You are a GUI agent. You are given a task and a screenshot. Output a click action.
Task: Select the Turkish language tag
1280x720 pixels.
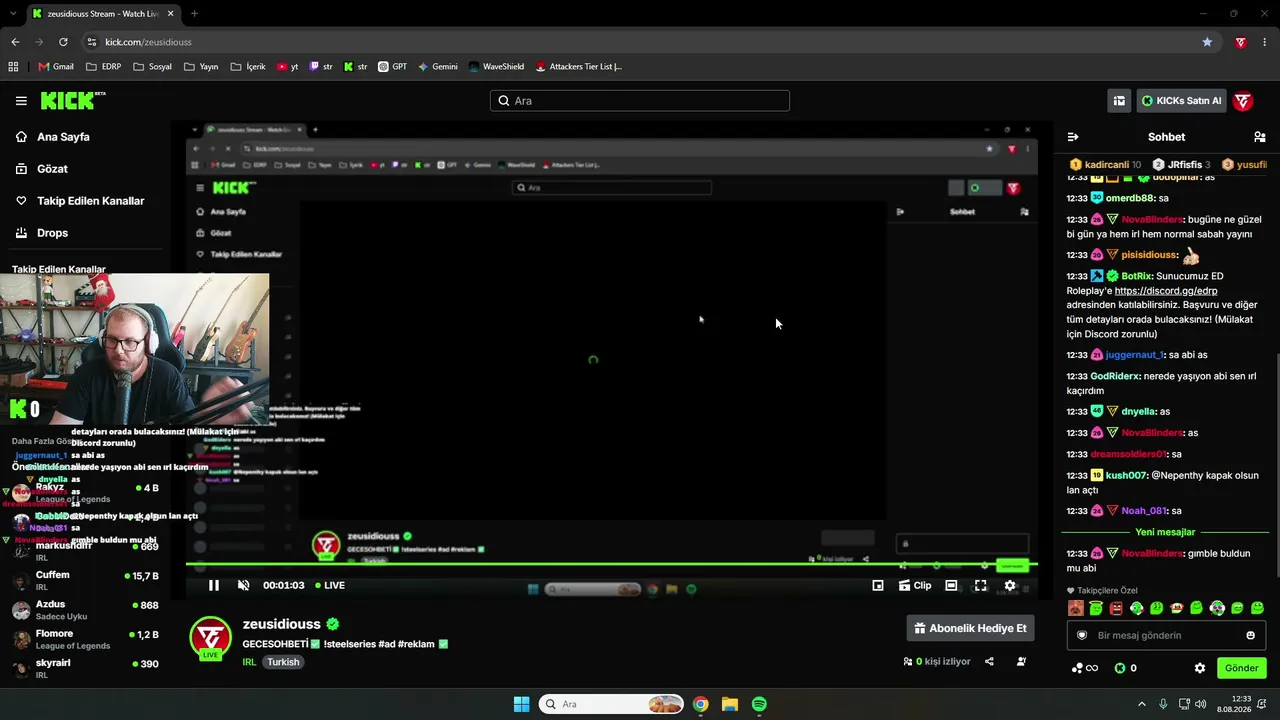283,662
